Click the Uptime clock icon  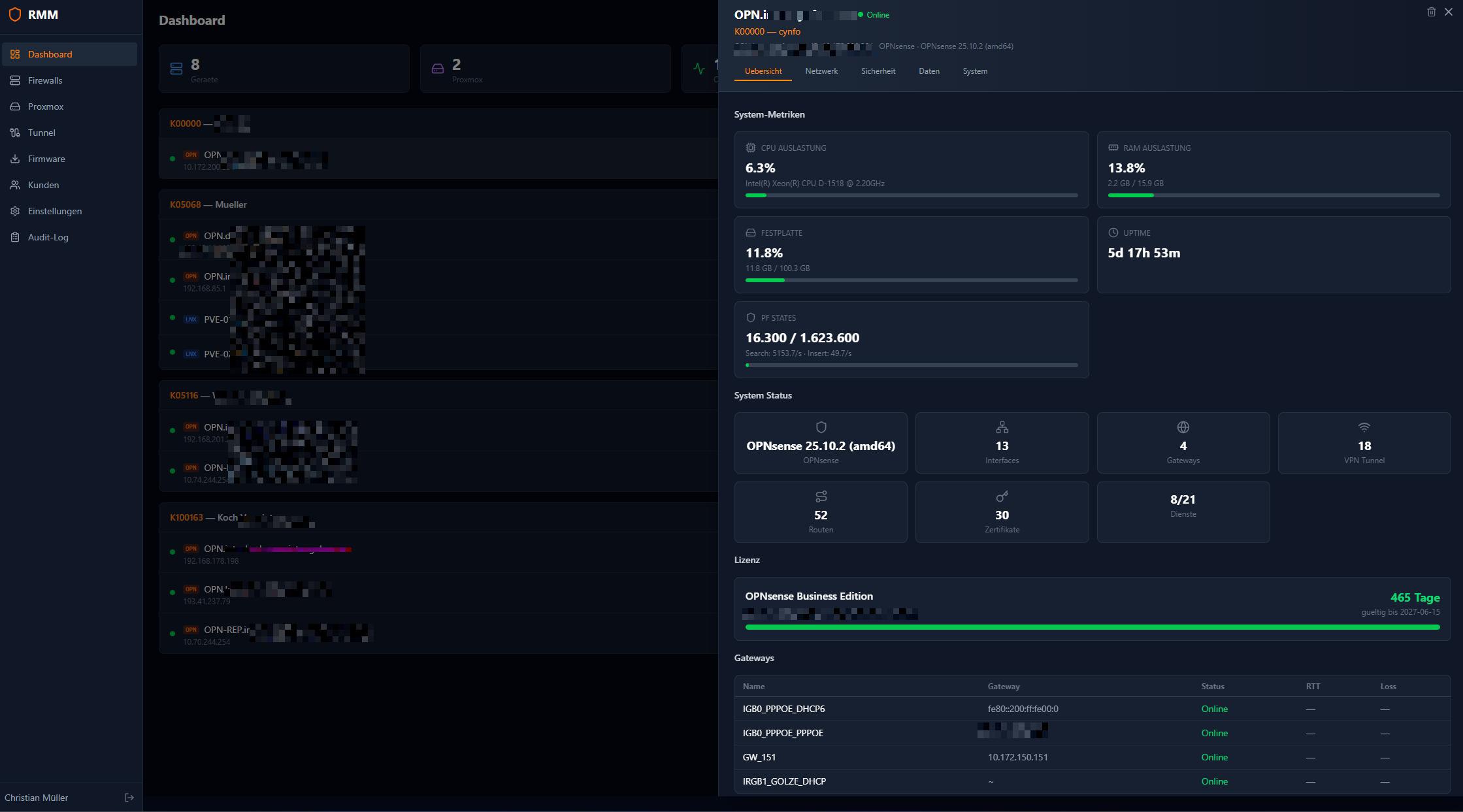point(1113,233)
